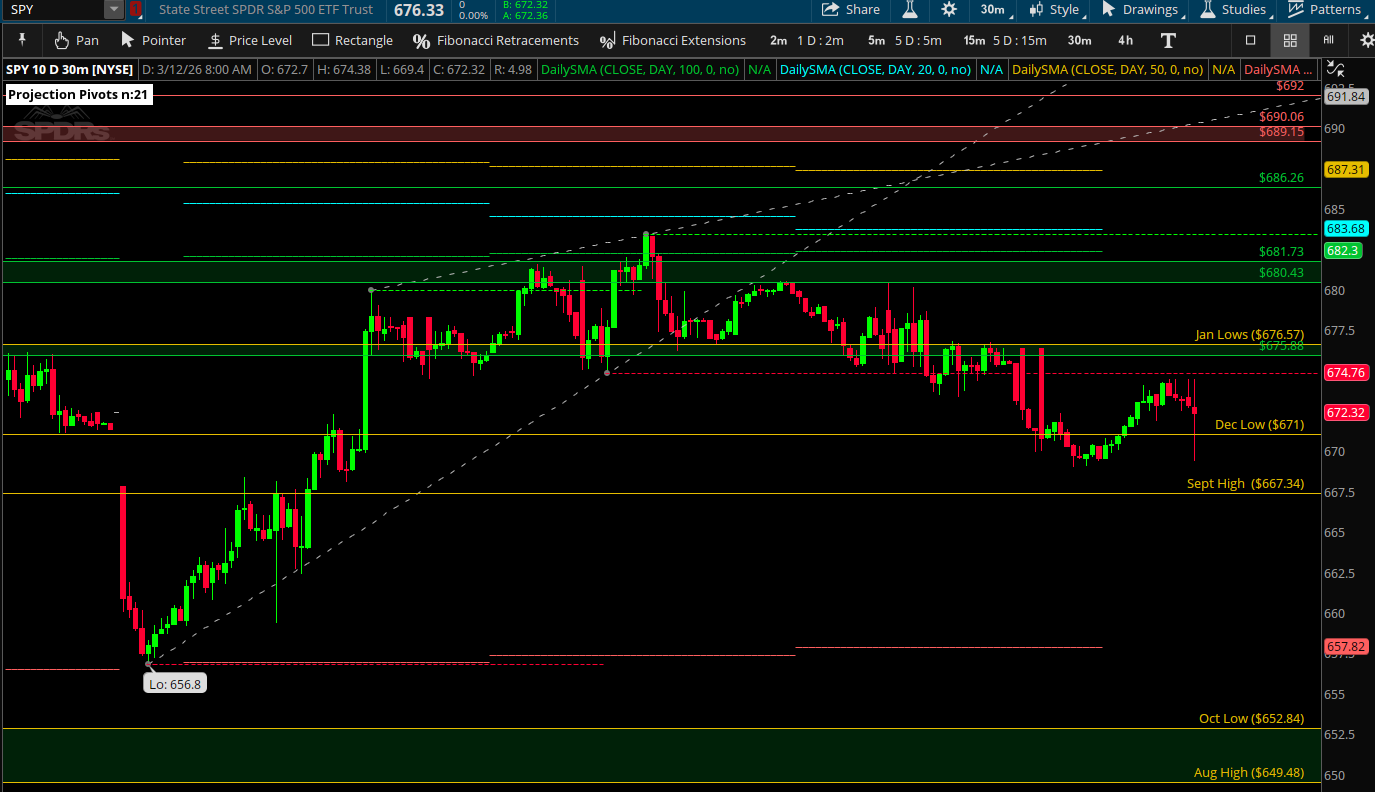Click the 'DailySMA (CLOSE, DAY, 50, 0, no)' study label
The height and width of the screenshot is (792, 1375).
(x=1108, y=69)
